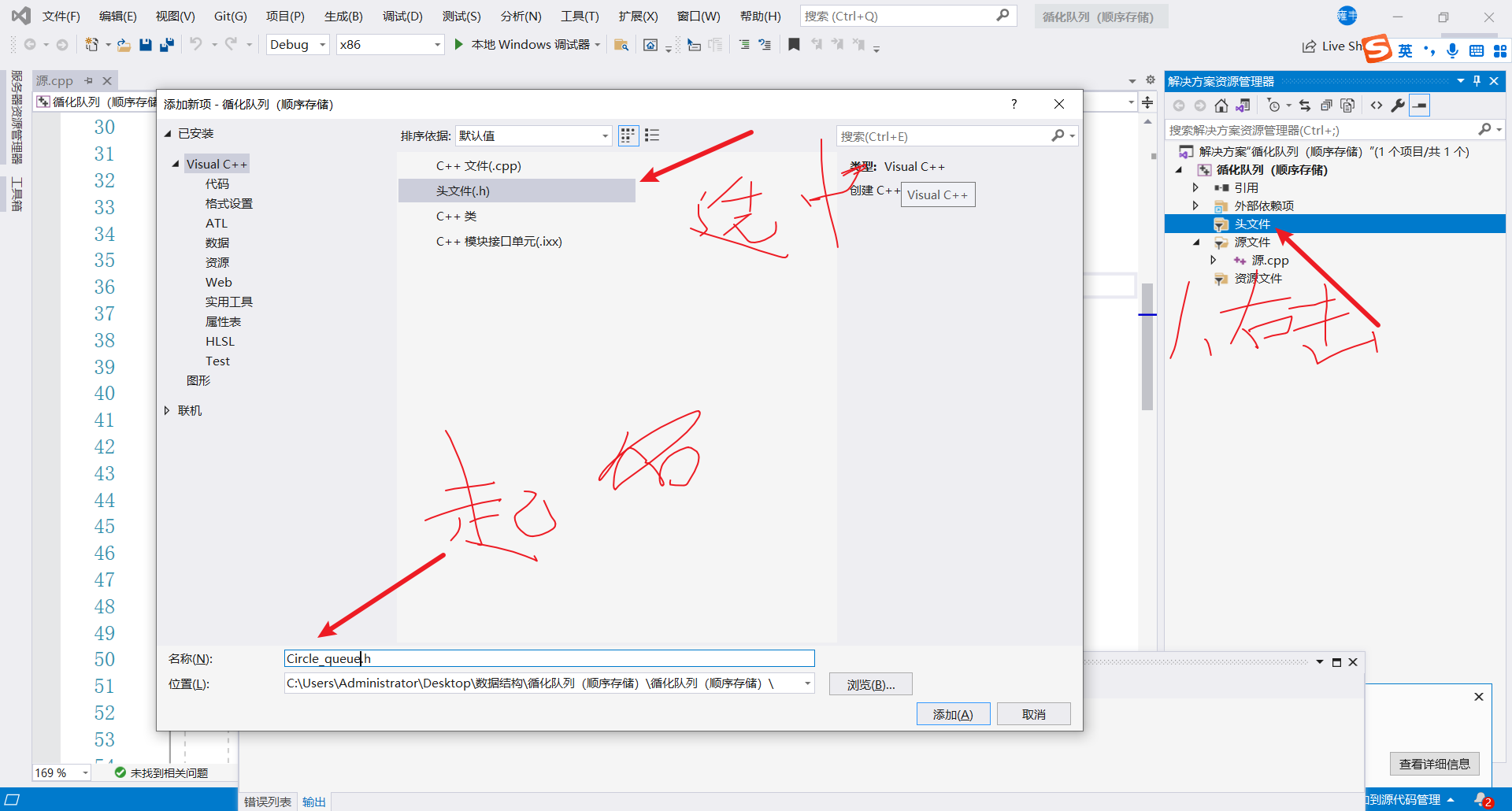Click the comment-out lines toolbar icon

pos(743,45)
